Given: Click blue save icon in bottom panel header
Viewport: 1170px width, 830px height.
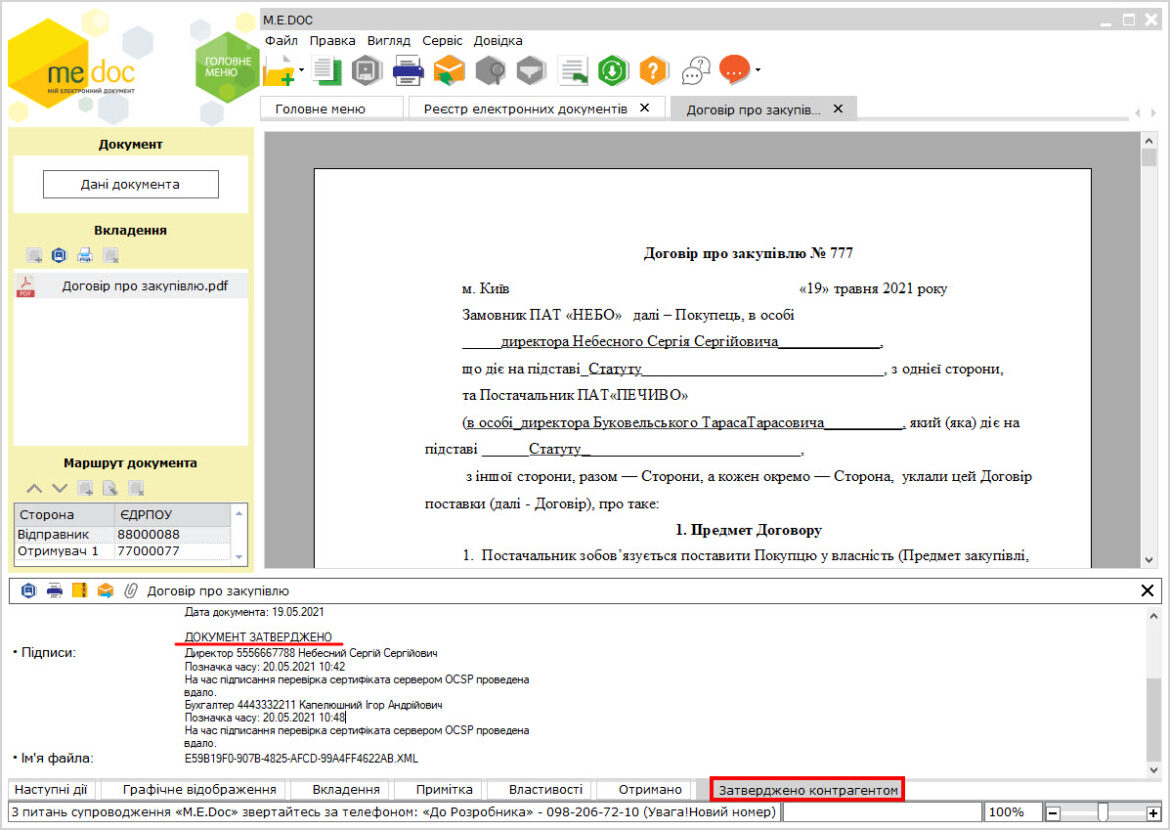Looking at the screenshot, I should 28,591.
